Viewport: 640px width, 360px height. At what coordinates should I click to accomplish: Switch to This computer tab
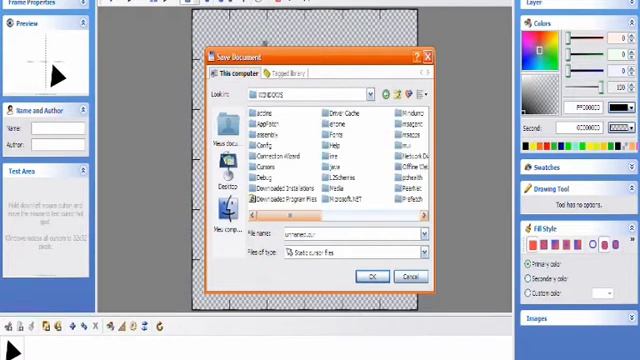pyautogui.click(x=235, y=73)
